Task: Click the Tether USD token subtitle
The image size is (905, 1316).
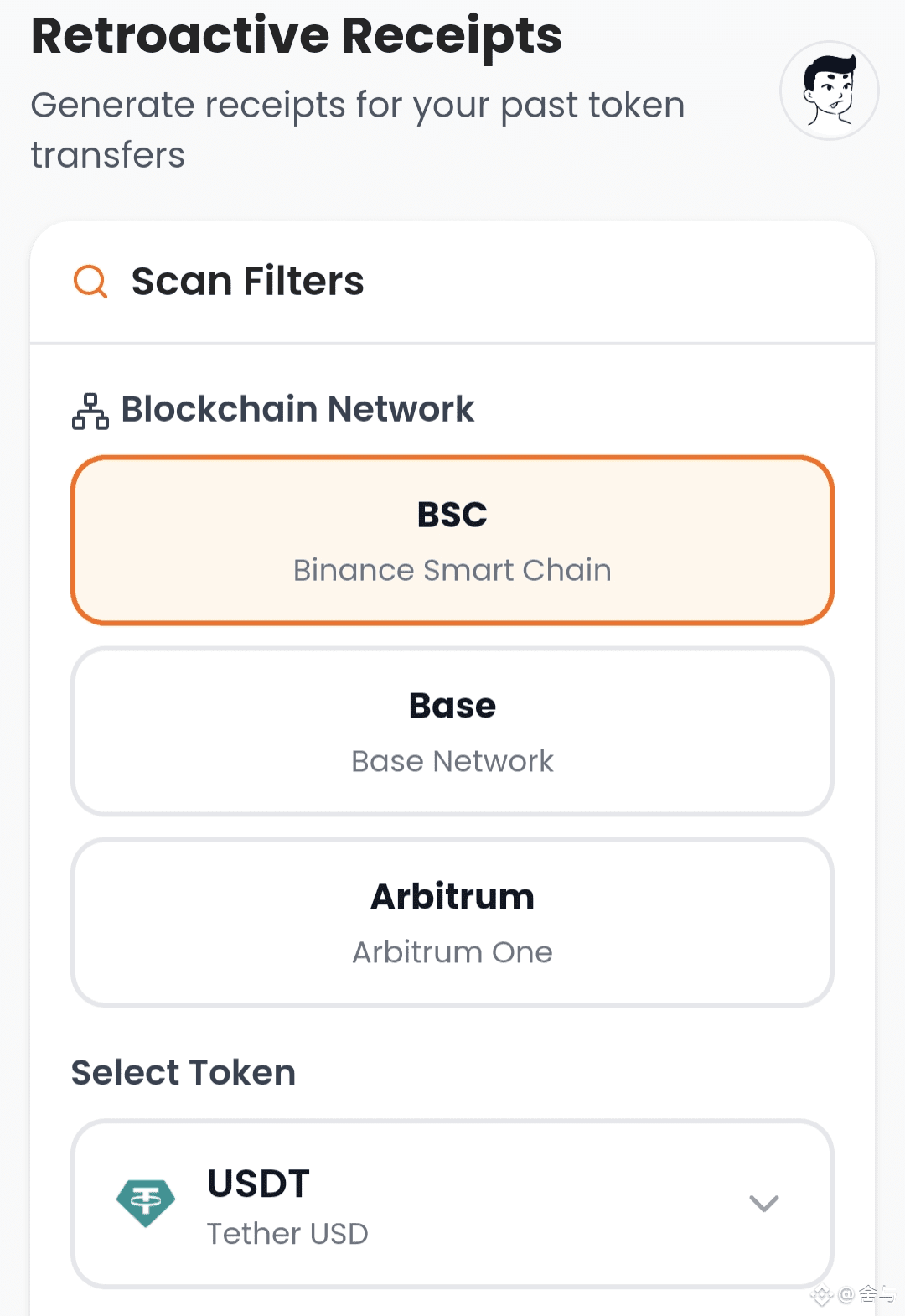Action: 287,1234
